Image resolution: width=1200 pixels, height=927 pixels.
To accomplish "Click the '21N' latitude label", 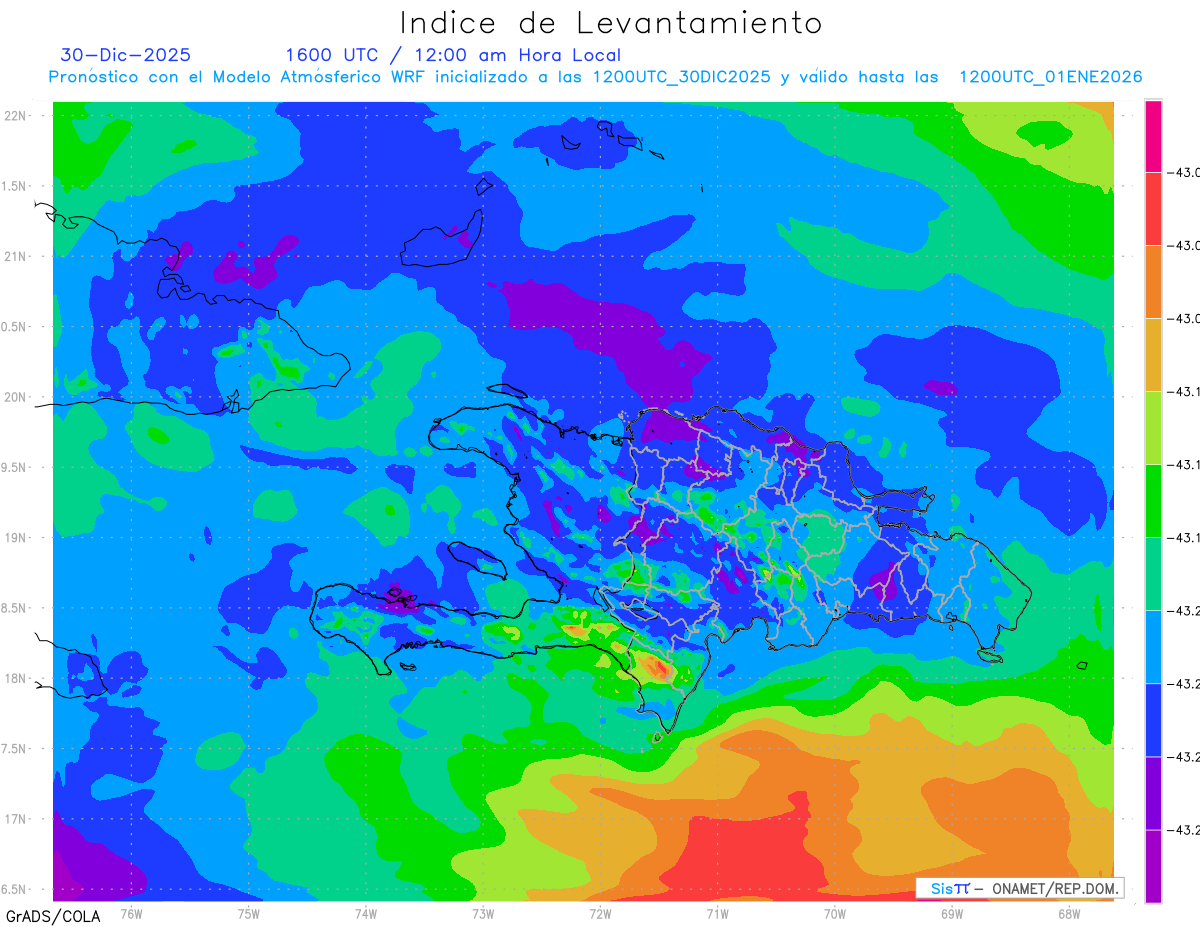I will [17, 256].
